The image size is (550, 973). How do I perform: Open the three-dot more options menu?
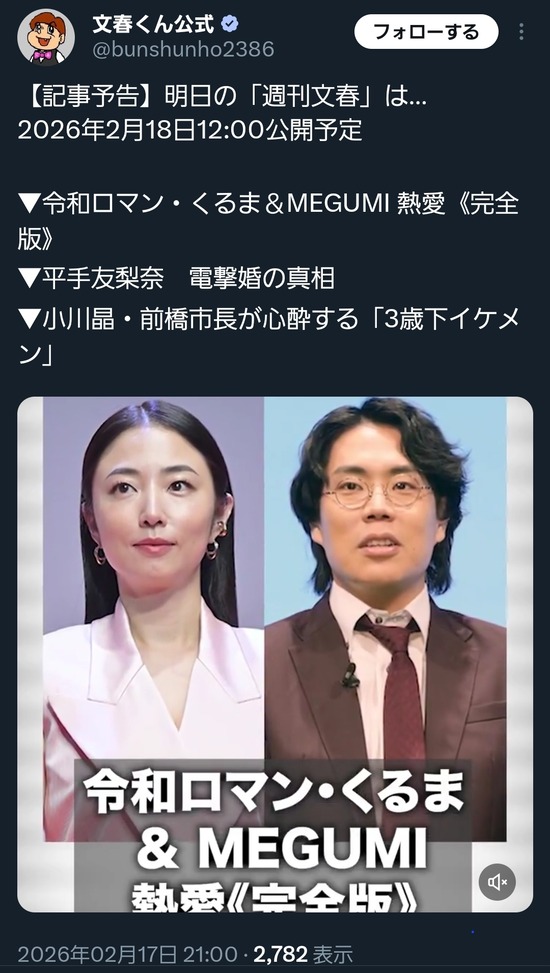coord(521,32)
